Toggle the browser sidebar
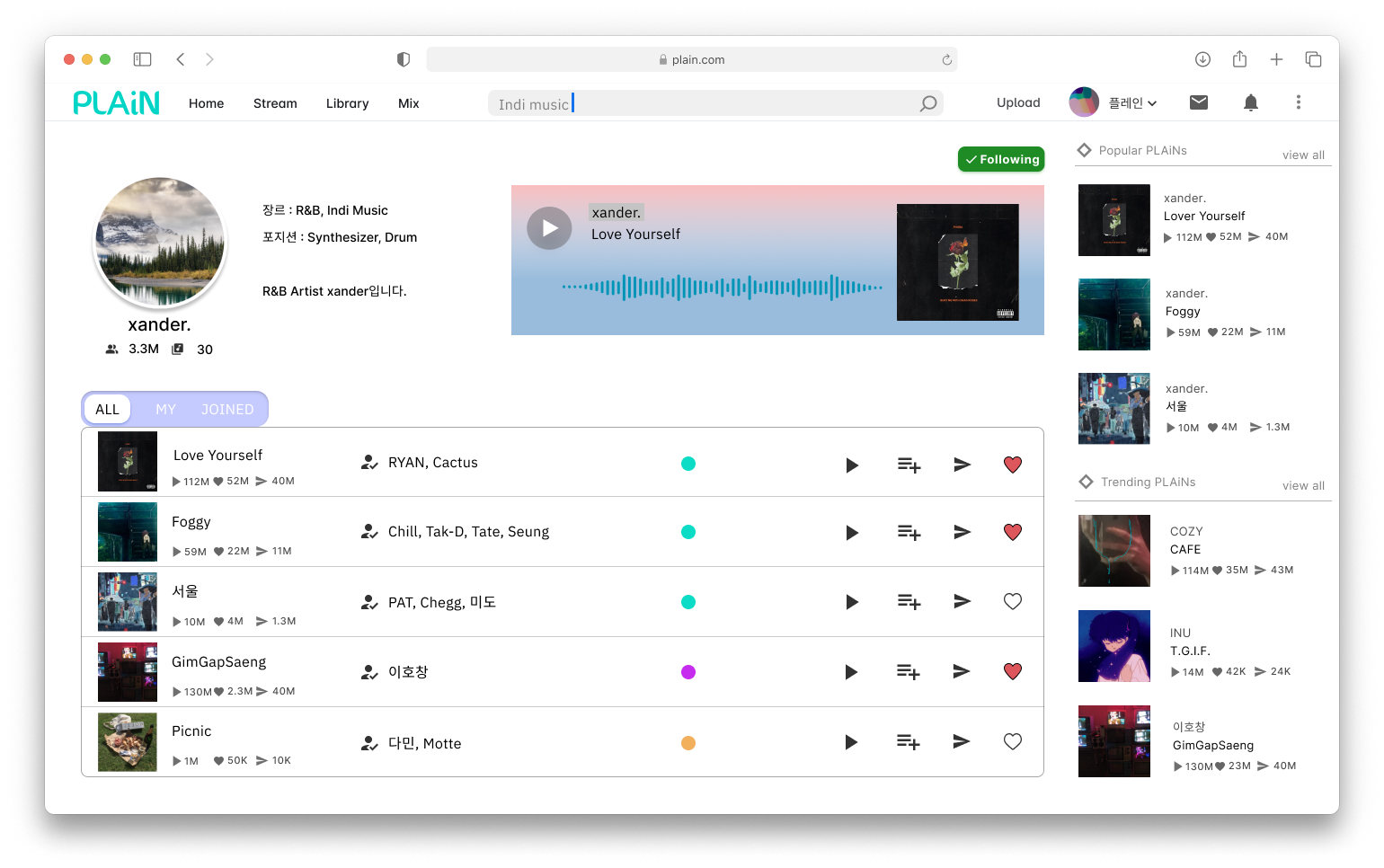 coord(142,59)
